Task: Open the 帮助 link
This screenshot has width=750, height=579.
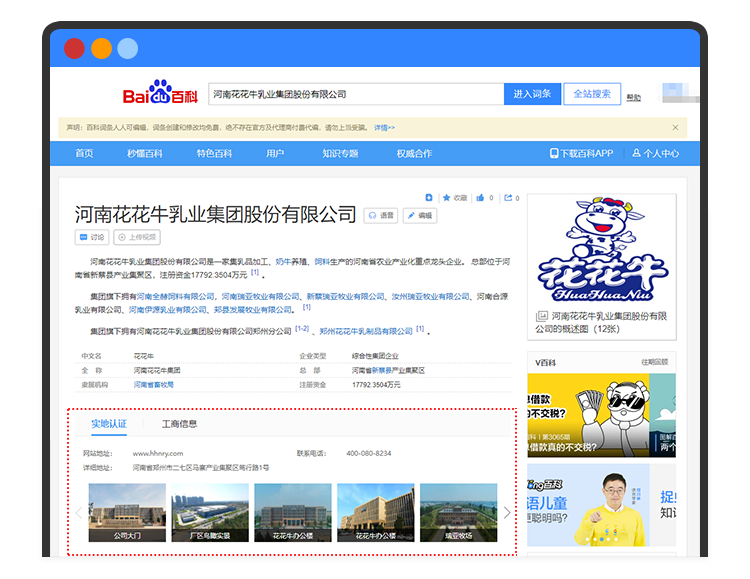Action: [633, 98]
